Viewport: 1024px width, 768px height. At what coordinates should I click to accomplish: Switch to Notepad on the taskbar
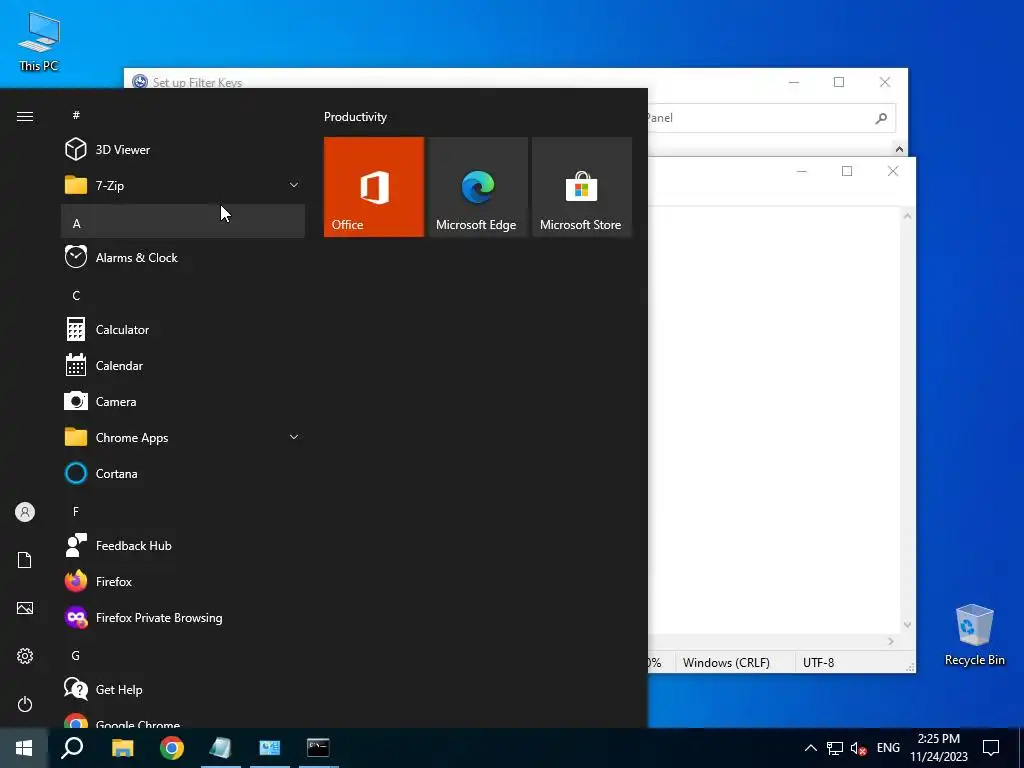click(x=221, y=748)
